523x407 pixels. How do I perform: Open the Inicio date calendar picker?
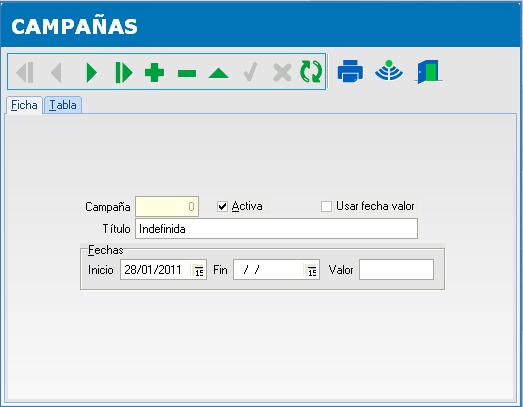coord(199,270)
